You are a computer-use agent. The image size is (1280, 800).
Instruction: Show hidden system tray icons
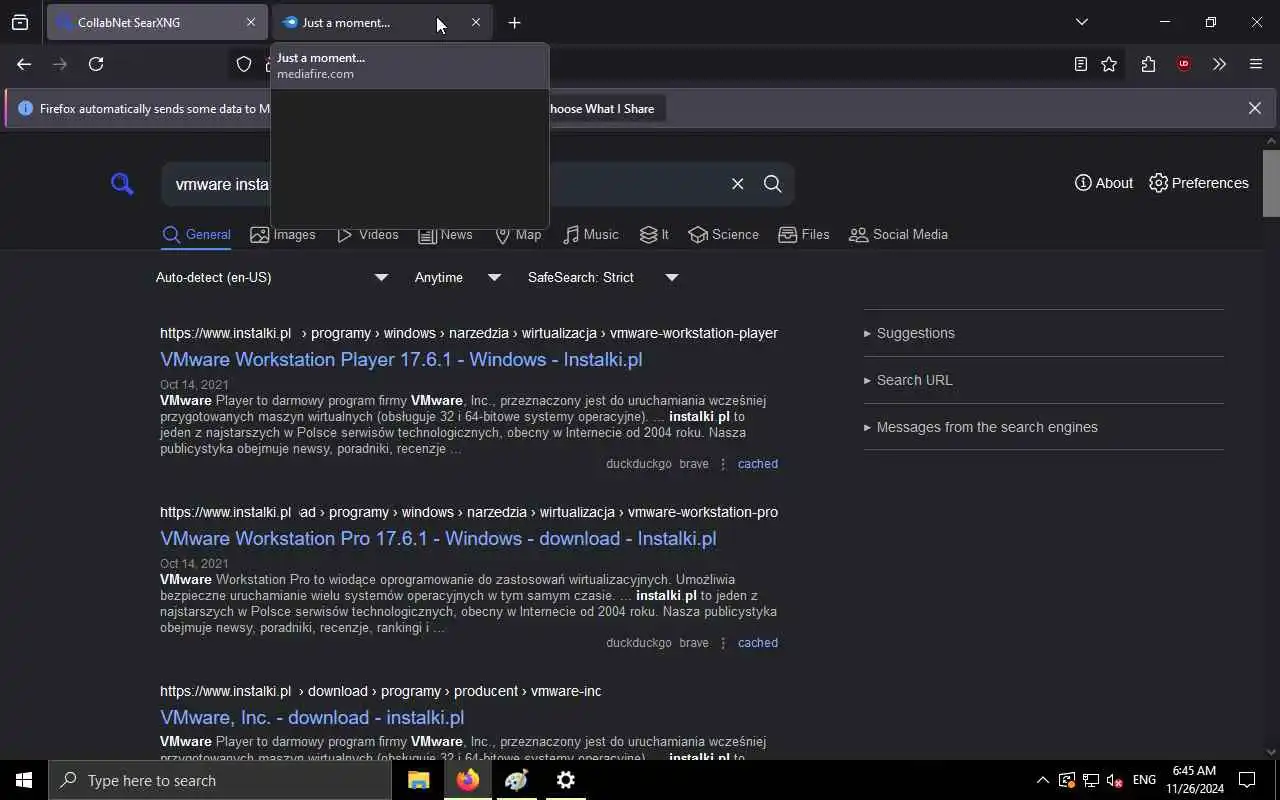[1042, 780]
